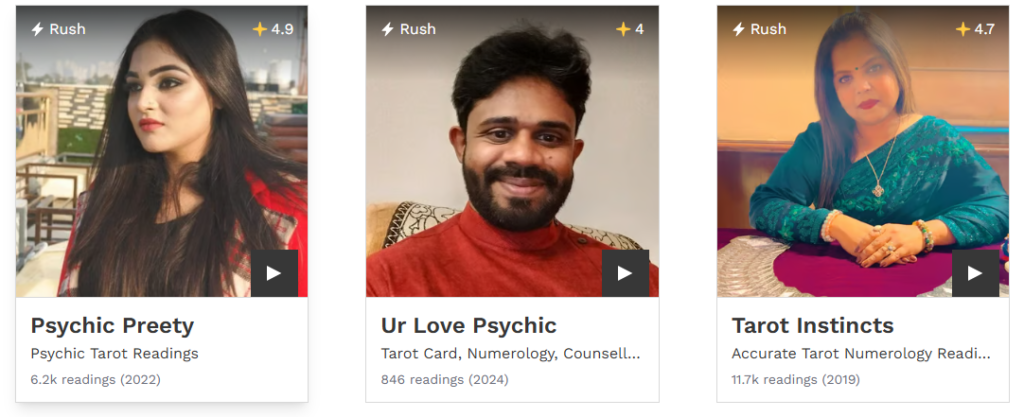This screenshot has width=1024, height=417.
Task: Click the 6.2k readings (2022) text
Action: point(95,379)
